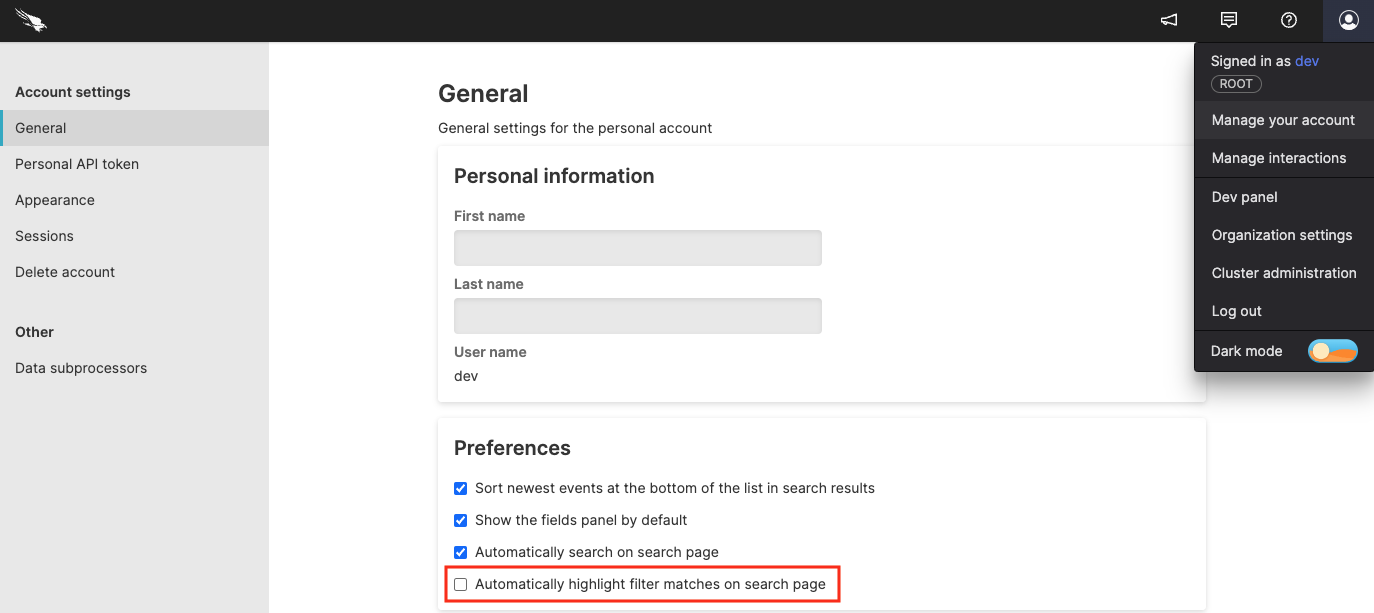This screenshot has height=613, width=1374.
Task: Select Manage your account from the menu
Action: [1283, 120]
